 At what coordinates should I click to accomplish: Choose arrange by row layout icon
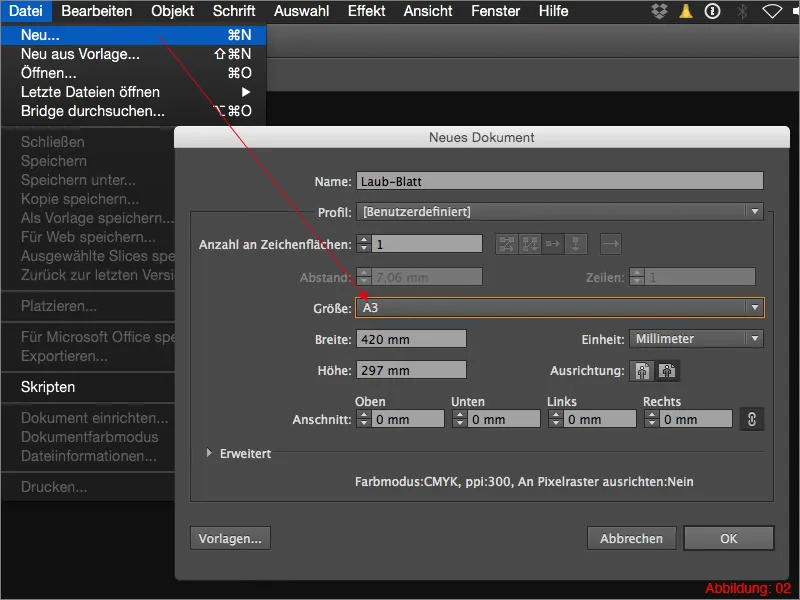[553, 244]
